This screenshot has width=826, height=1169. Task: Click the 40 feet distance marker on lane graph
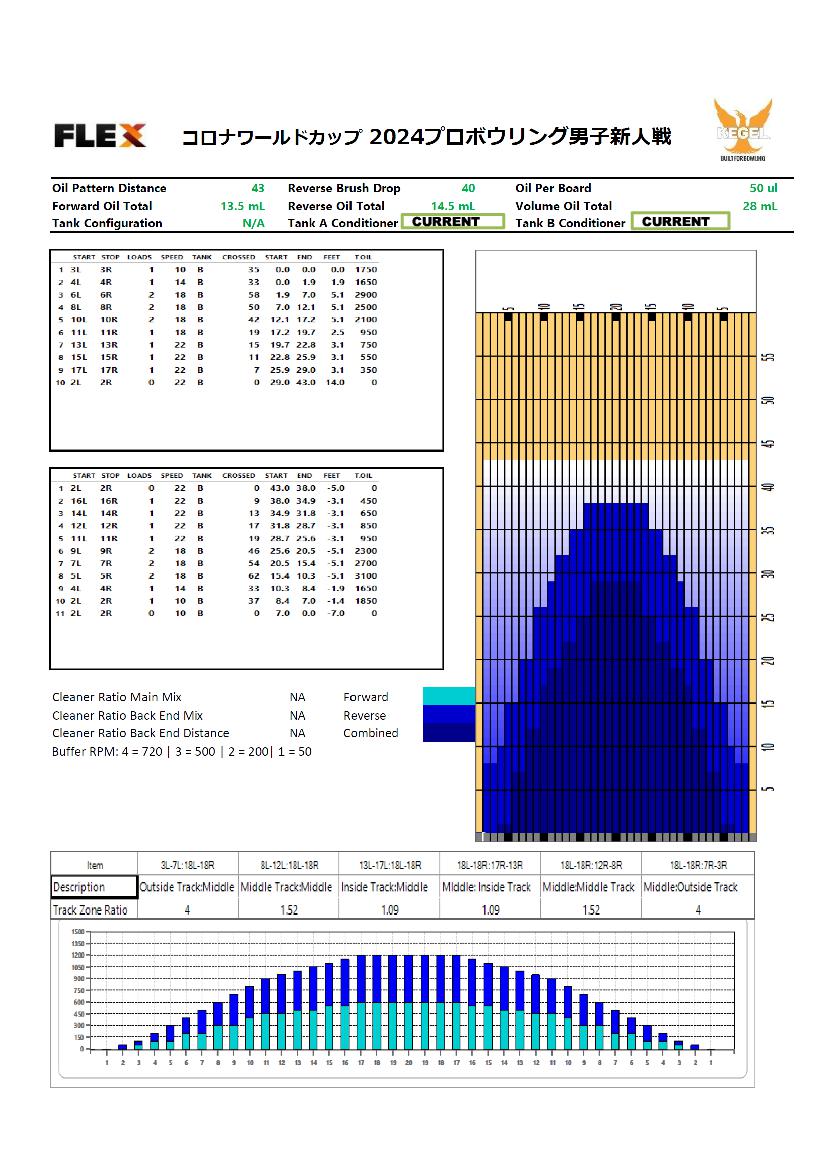[769, 487]
